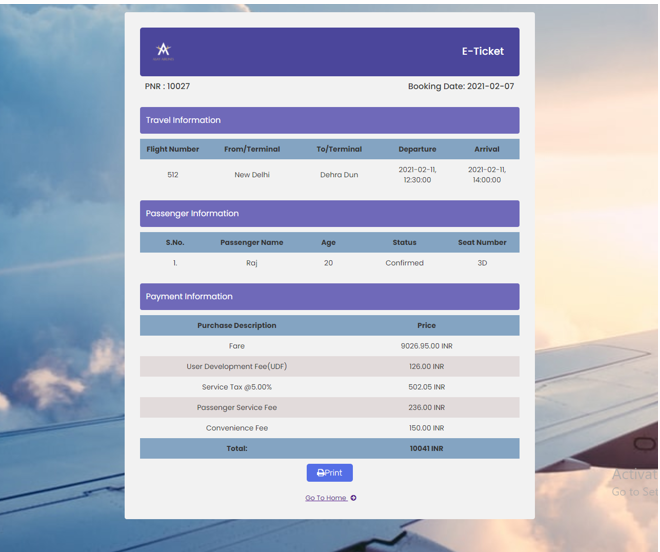Click the Status column header
Image resolution: width=660 pixels, height=552 pixels.
(405, 243)
